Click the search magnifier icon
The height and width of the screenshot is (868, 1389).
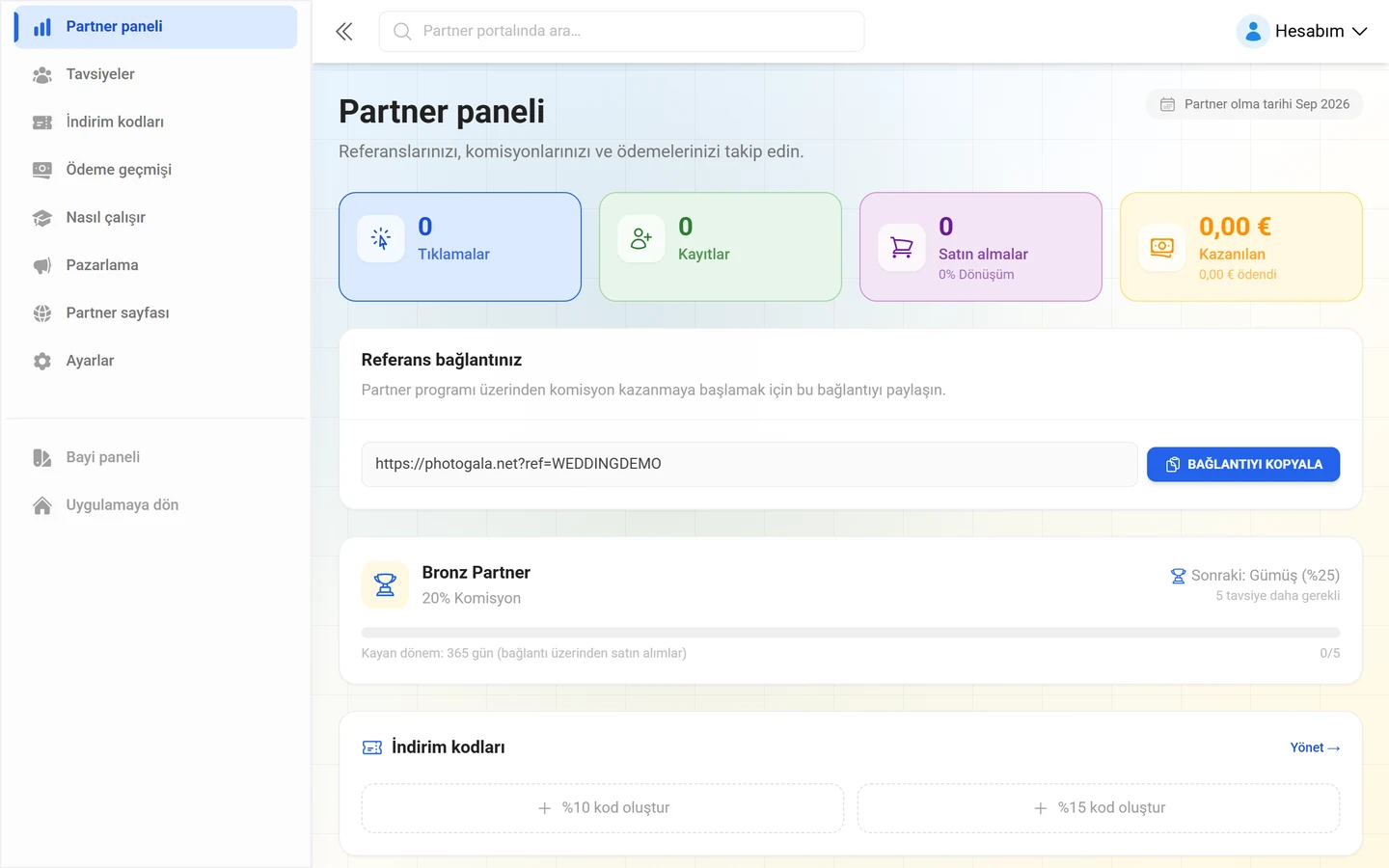402,32
